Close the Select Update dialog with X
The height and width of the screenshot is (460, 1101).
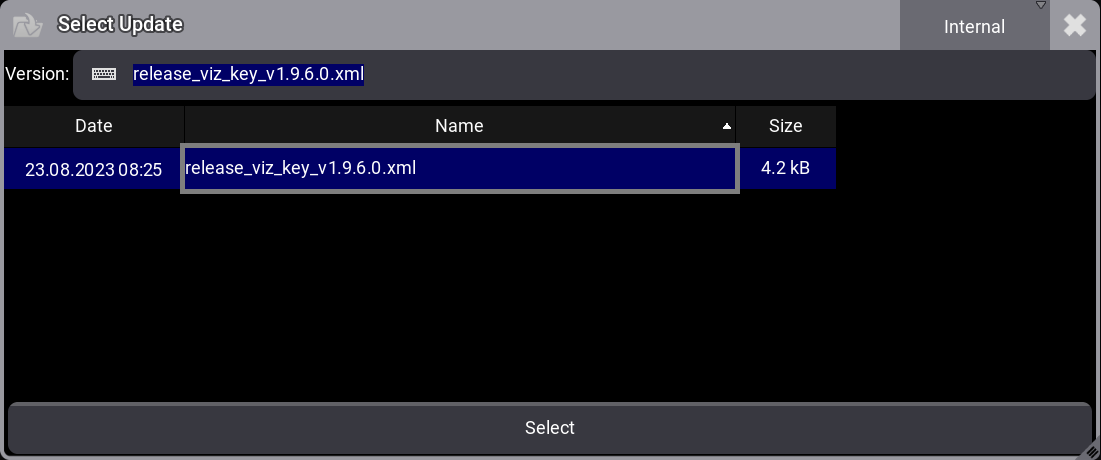(1075, 26)
